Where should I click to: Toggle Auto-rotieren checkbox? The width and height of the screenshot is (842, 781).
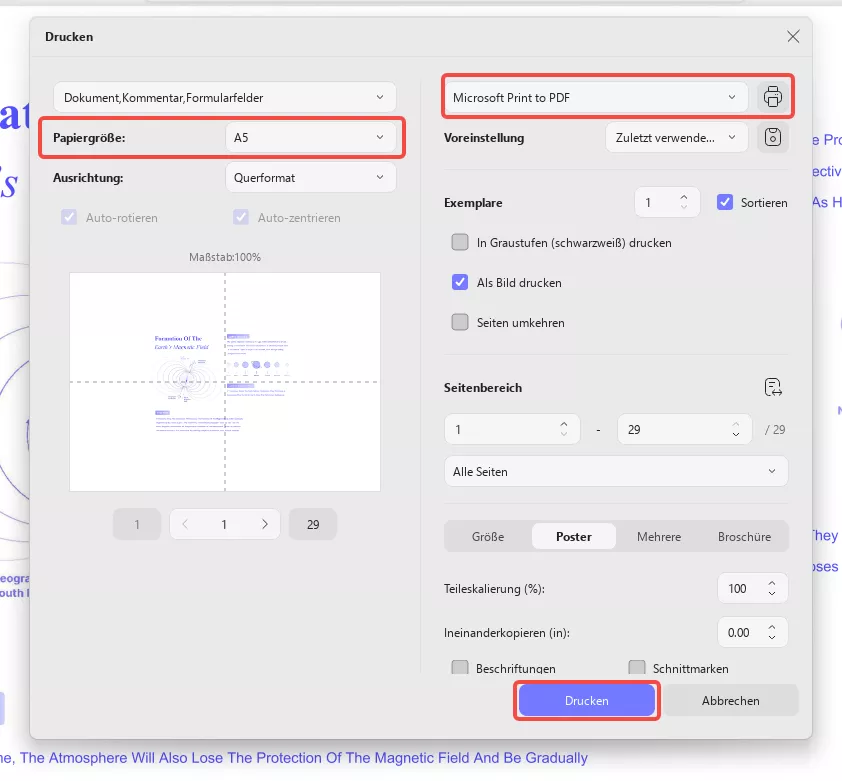(69, 217)
